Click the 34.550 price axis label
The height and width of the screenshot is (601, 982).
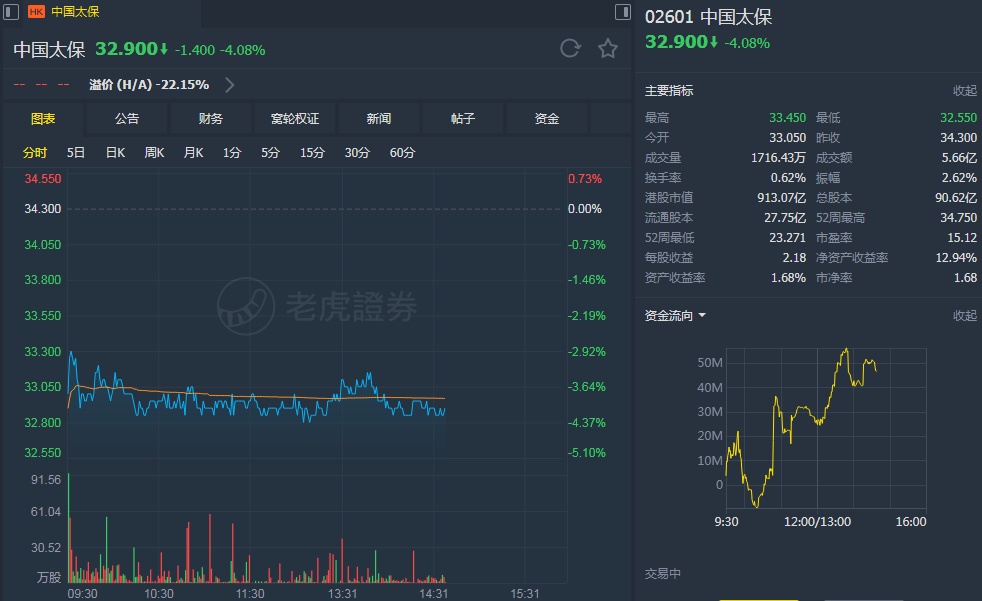[43, 179]
